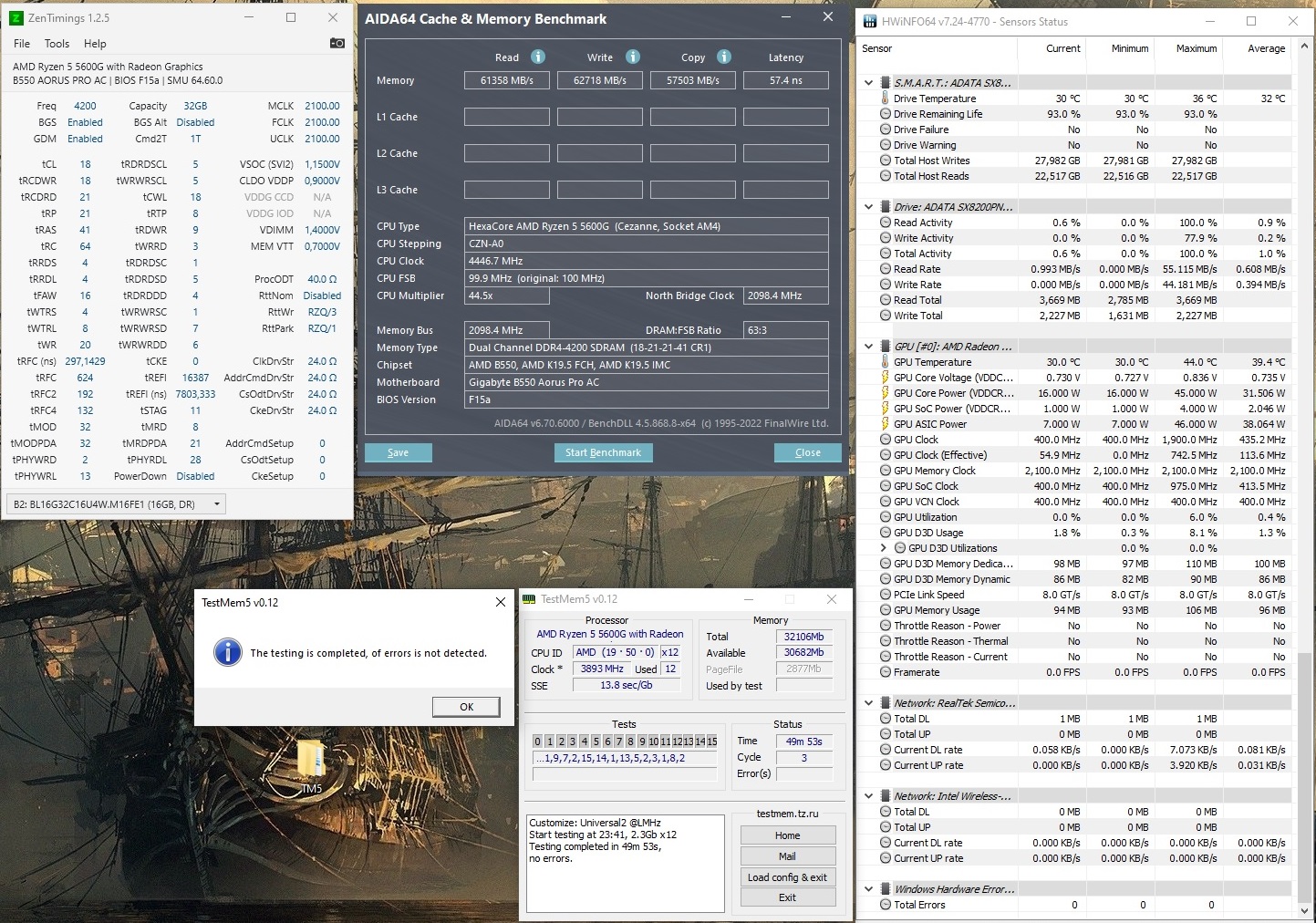Image resolution: width=1316 pixels, height=923 pixels.
Task: Click the sensor icon beside Drive Failure
Action: tap(885, 130)
